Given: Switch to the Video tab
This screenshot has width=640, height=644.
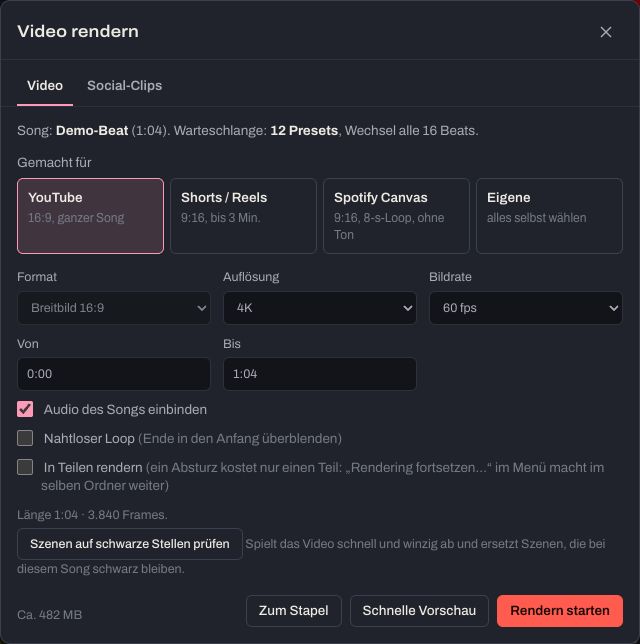Looking at the screenshot, I should (45, 85).
